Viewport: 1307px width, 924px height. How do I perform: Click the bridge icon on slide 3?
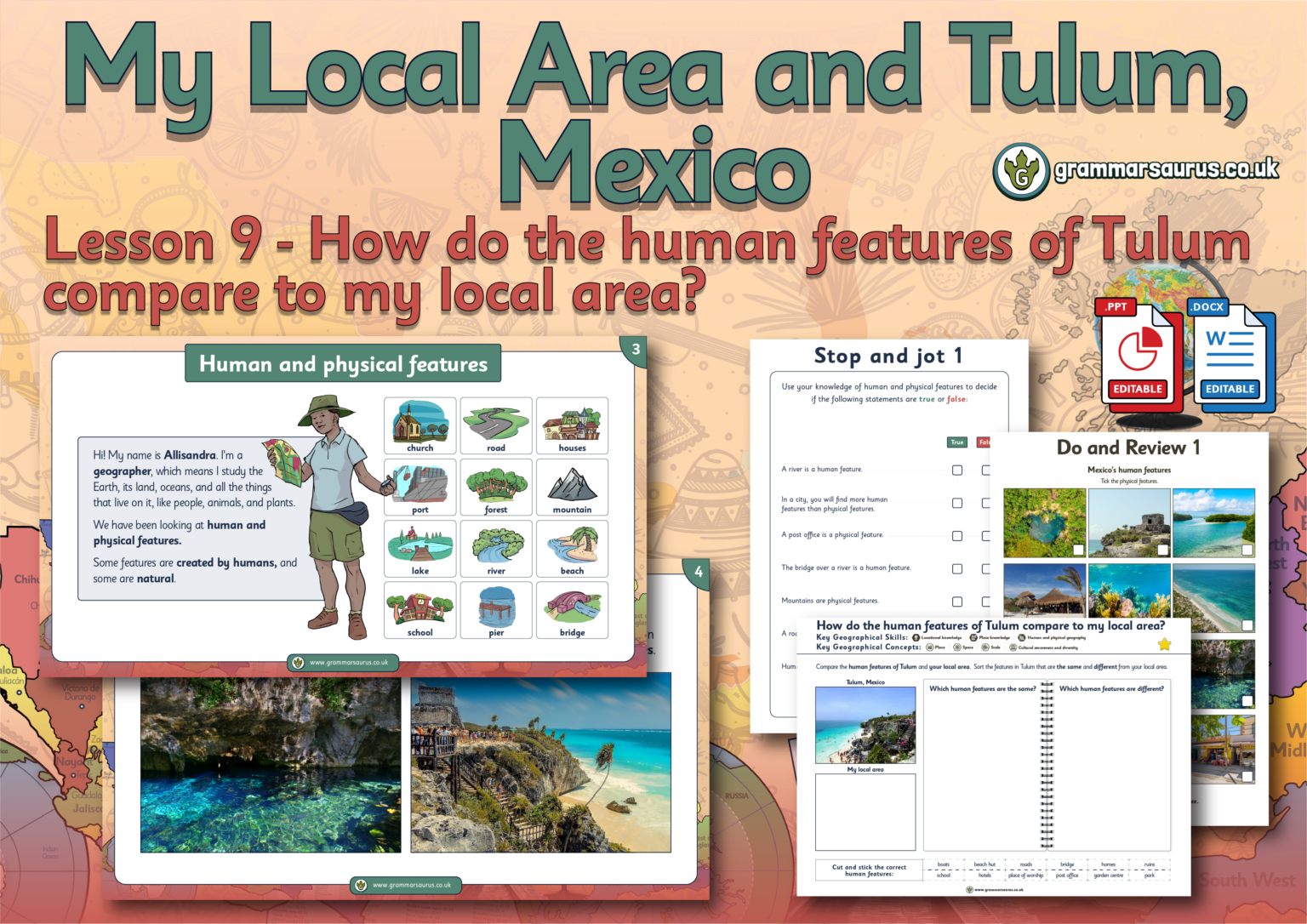(572, 610)
